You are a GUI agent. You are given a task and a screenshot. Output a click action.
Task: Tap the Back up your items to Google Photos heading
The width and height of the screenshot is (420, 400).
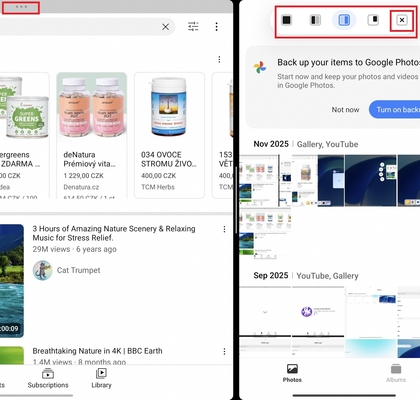point(349,62)
